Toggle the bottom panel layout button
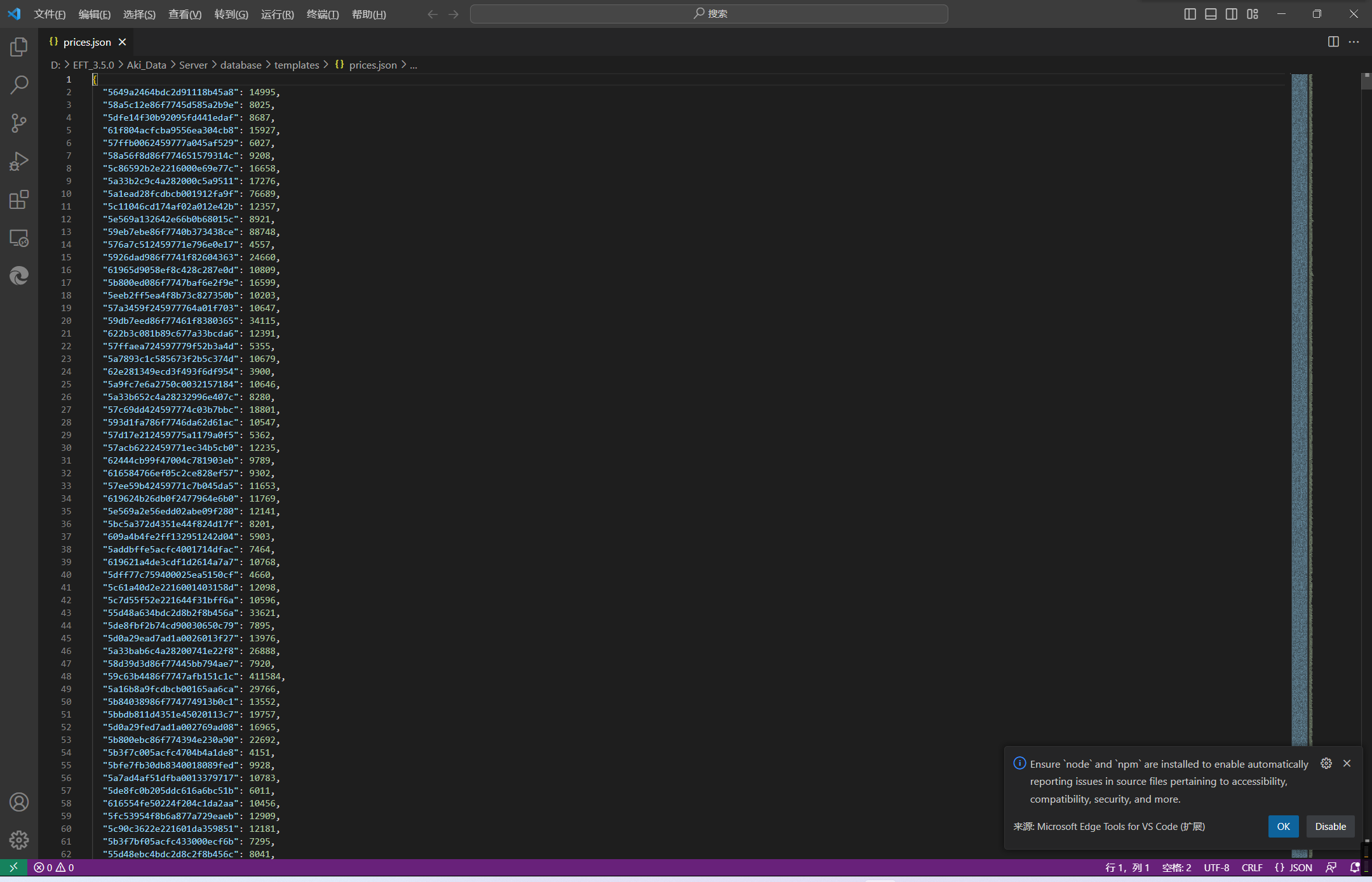Image resolution: width=1372 pixels, height=882 pixels. 1211,14
